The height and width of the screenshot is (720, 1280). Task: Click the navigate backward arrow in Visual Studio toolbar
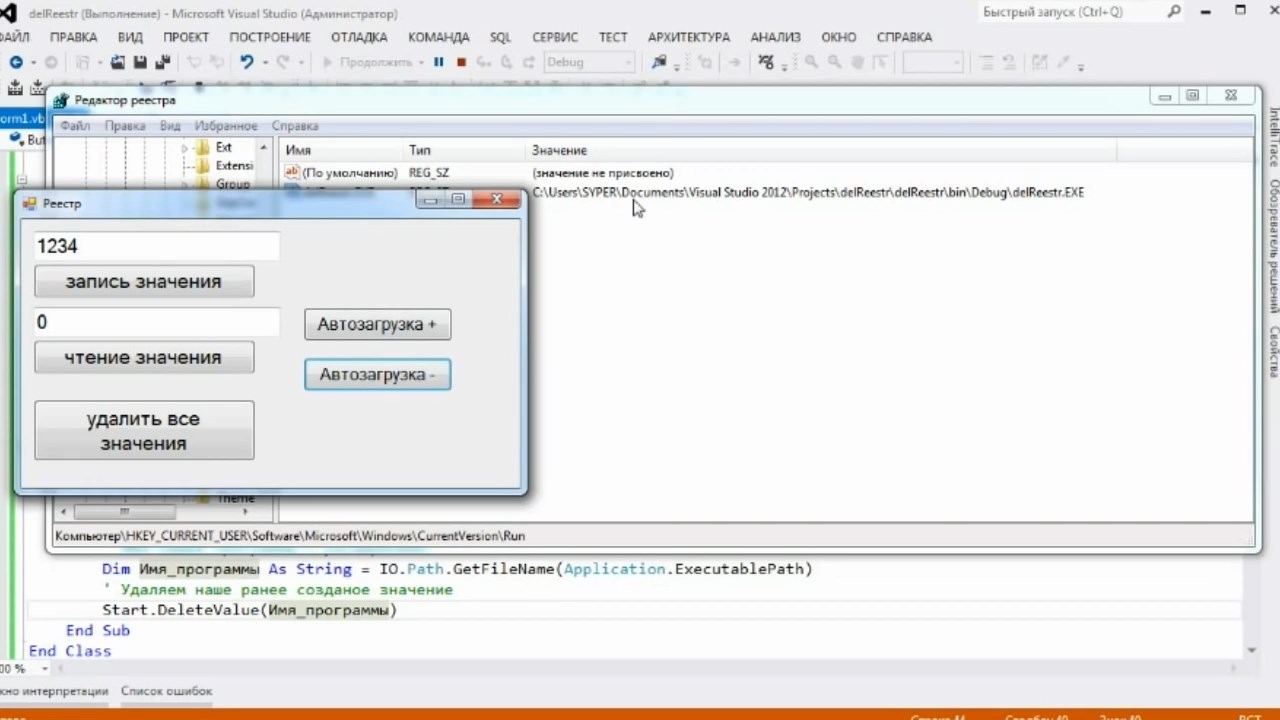point(16,62)
